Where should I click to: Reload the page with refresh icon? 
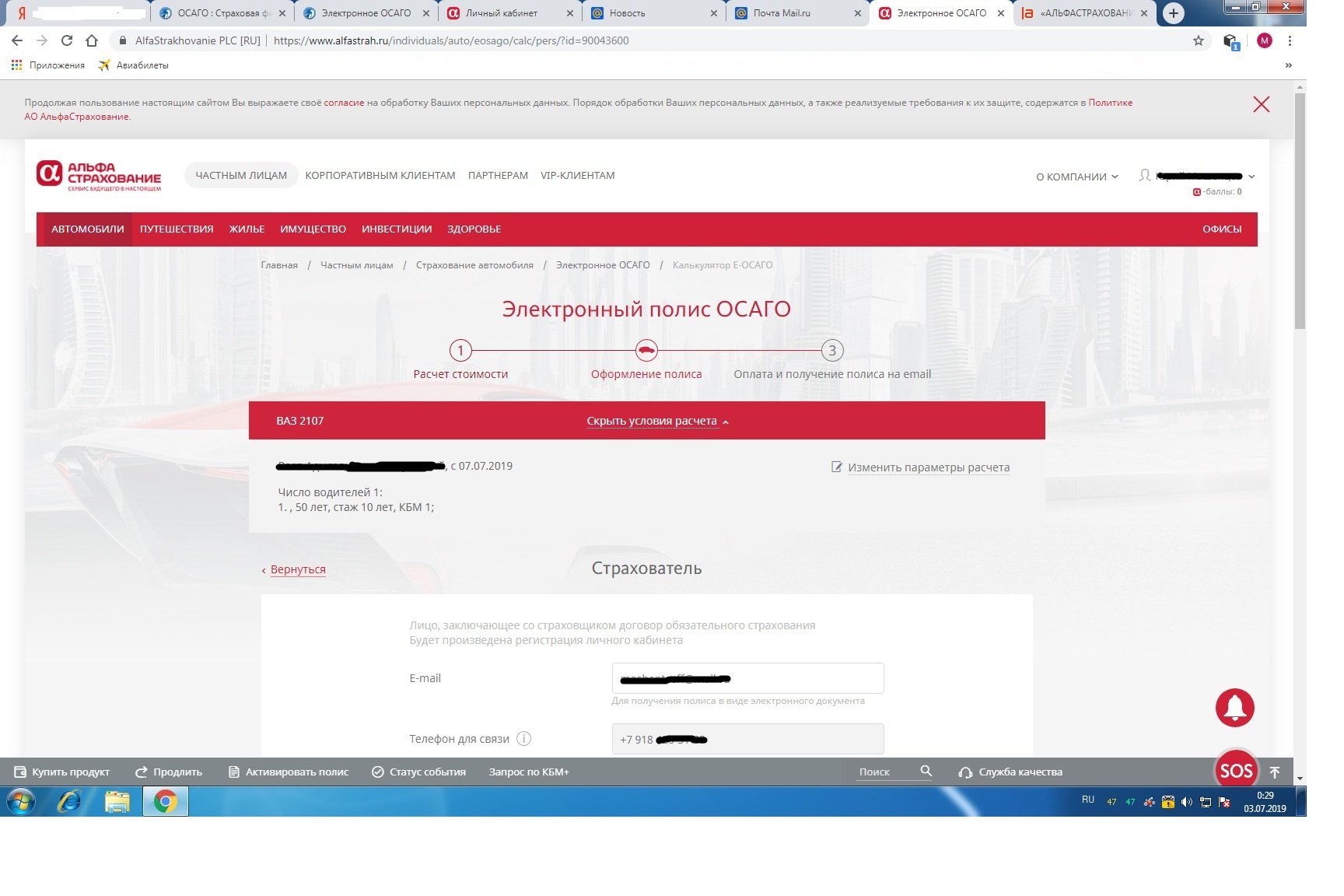(67, 40)
